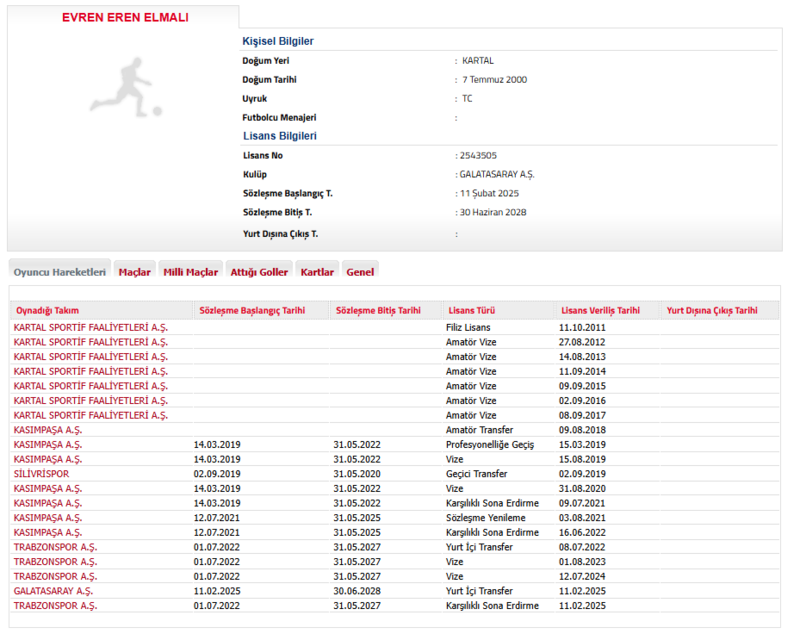
Task: Click TRABZONSPOR A.Ş. link in Yurt İçi Transfer row
Action: 55,547
